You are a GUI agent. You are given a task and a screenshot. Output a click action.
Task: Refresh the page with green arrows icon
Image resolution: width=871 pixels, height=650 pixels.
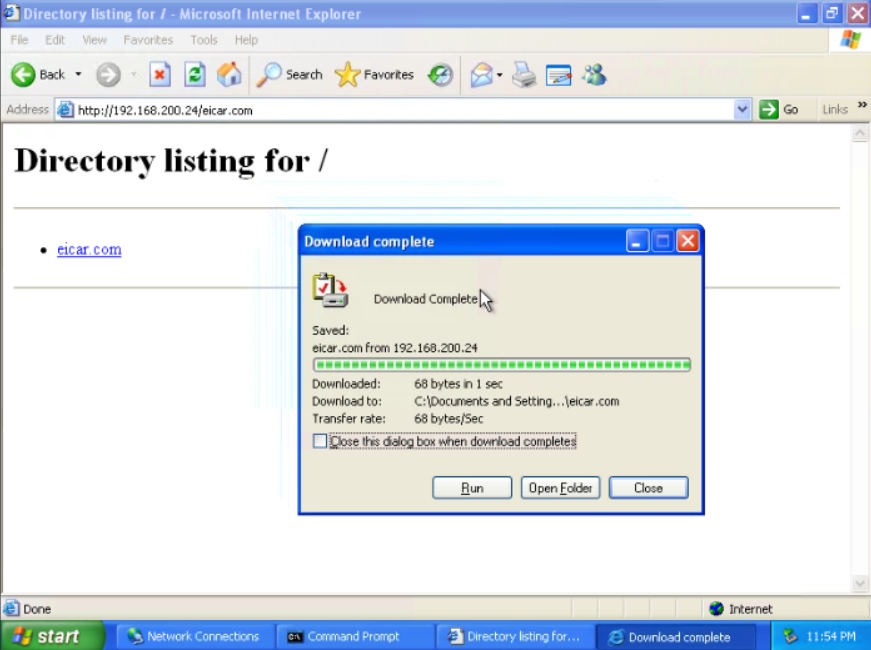click(194, 74)
